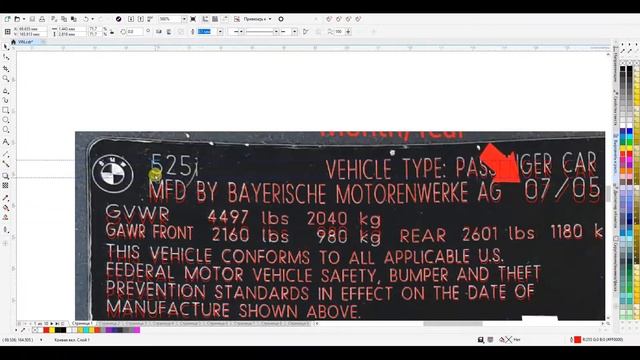Mirror the object horizontally

[159, 31]
